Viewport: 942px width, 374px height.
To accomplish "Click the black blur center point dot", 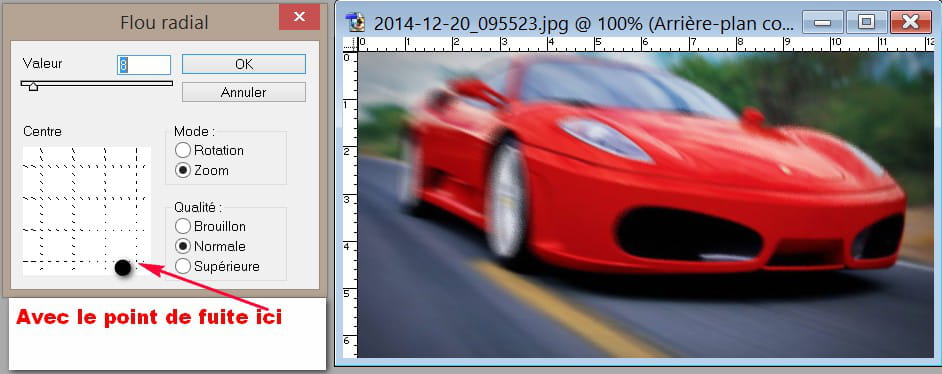I will 123,268.
